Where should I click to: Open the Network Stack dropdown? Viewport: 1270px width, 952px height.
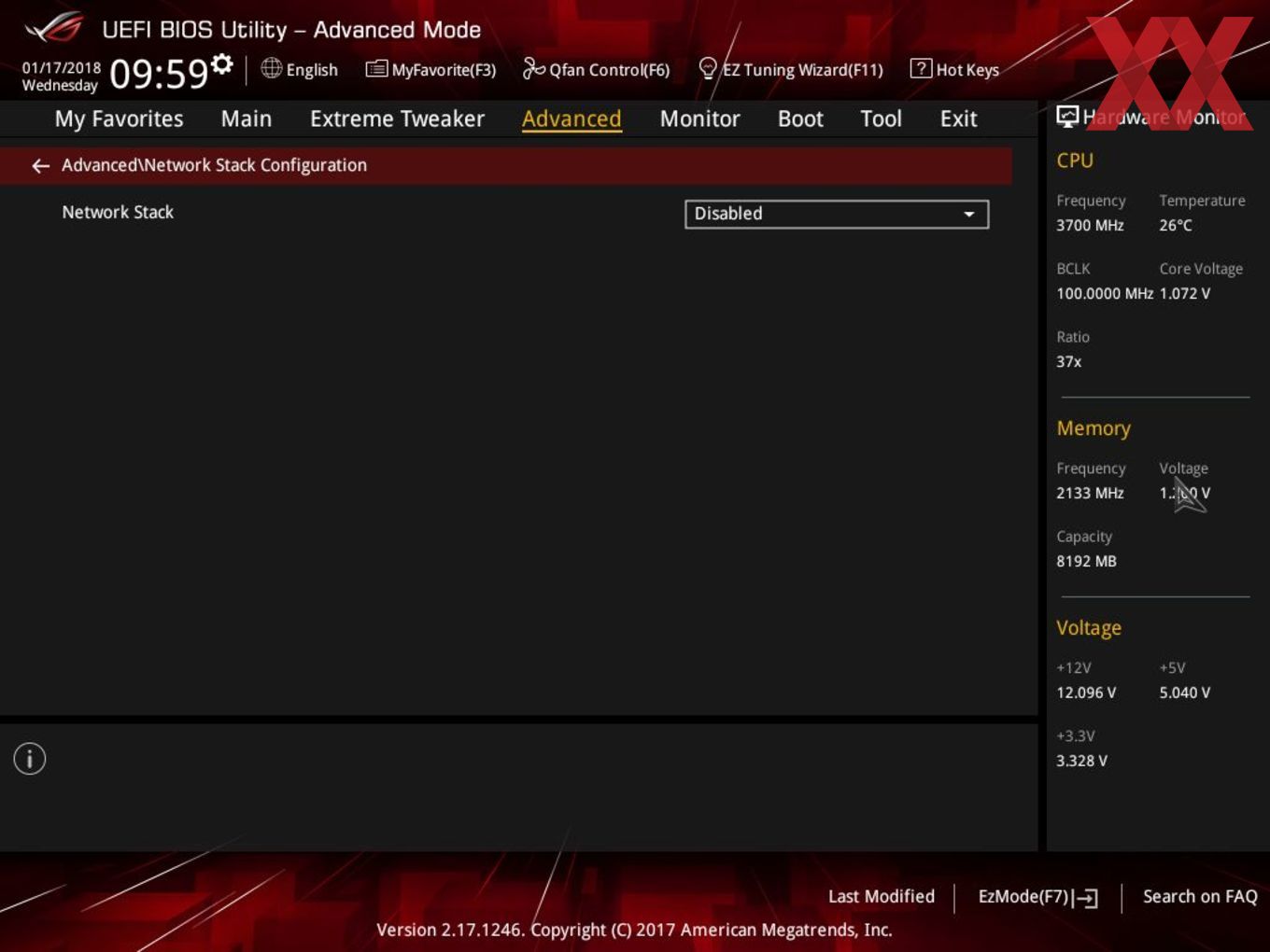pos(837,214)
